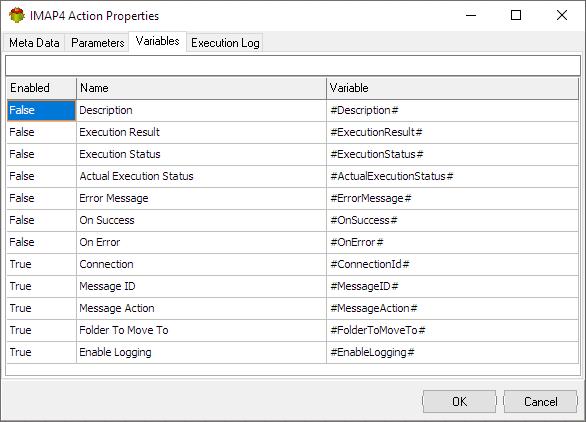This screenshot has width=586, height=422.
Task: Click the Actual Execution Status name cell
Action: 201,176
